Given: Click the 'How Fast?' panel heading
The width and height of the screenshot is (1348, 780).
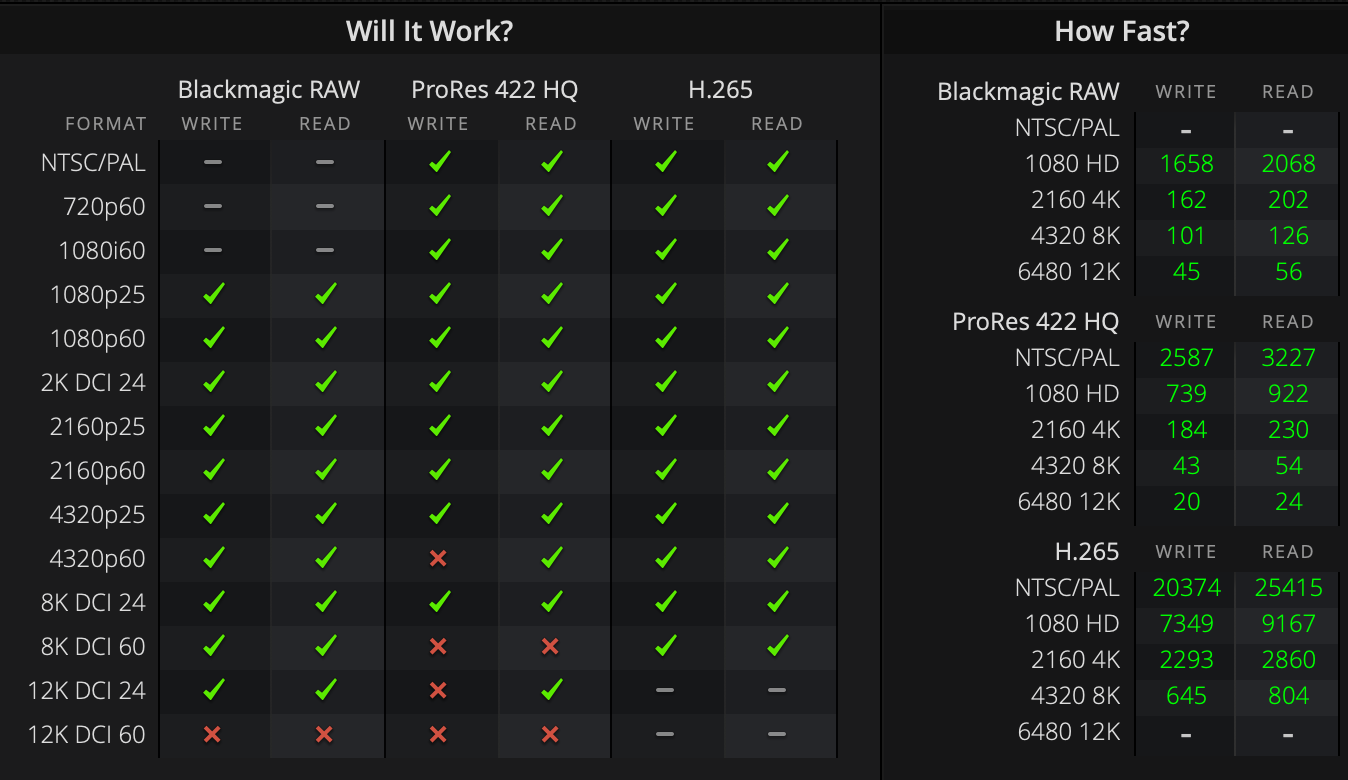Looking at the screenshot, I should point(1122,31).
